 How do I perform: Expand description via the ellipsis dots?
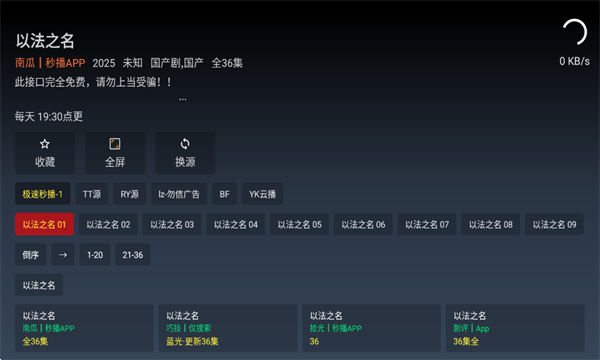183,99
